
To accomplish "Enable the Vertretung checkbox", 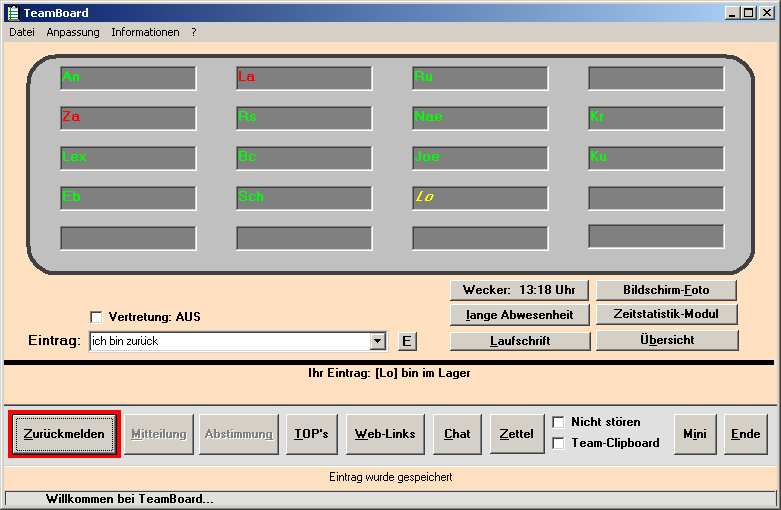I will pos(97,317).
